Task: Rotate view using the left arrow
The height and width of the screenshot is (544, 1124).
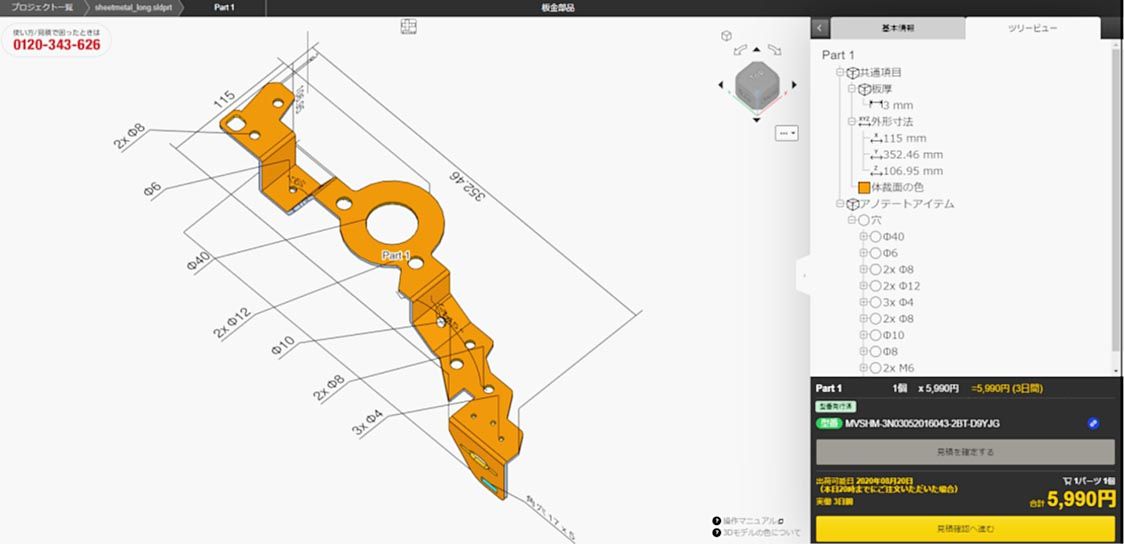Action: tap(720, 86)
